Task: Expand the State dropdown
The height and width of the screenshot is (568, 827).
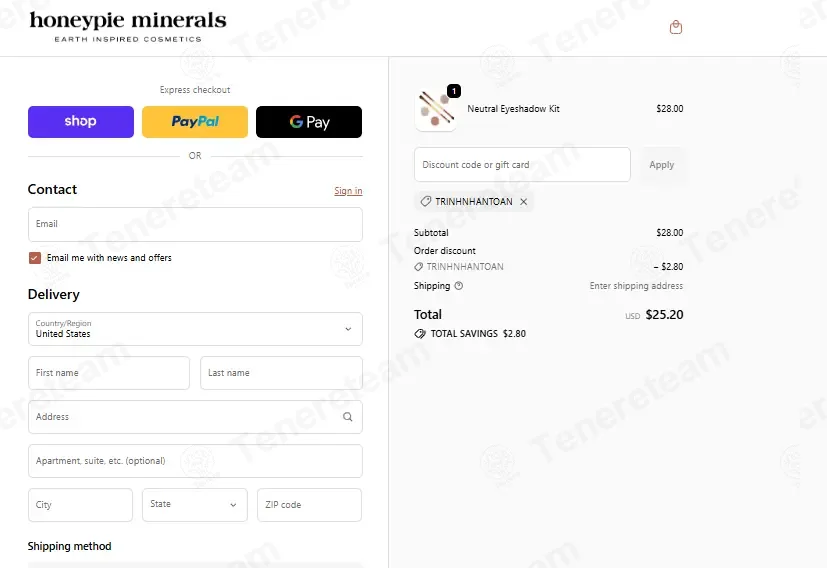Action: pos(195,505)
